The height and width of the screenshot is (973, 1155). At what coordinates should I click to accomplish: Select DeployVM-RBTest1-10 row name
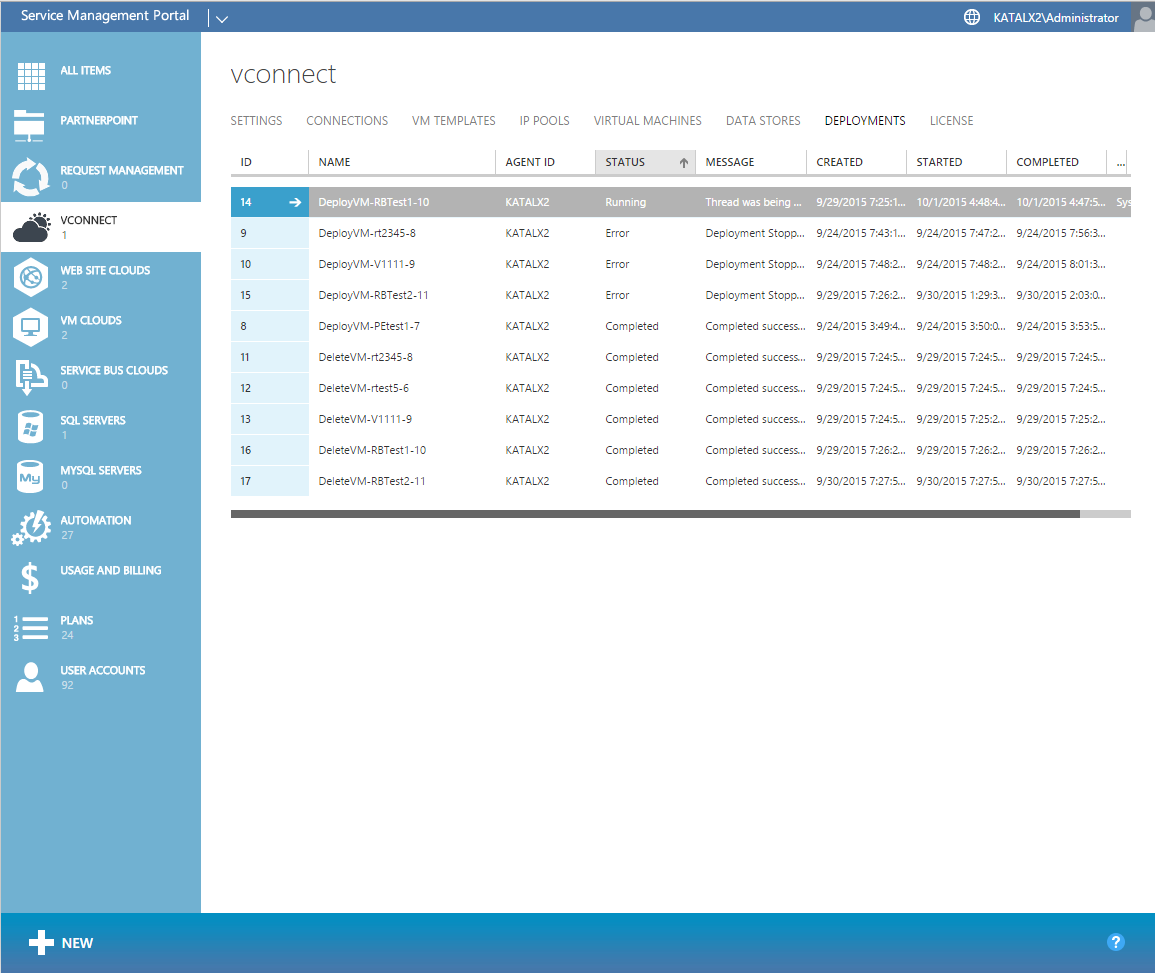[x=373, y=202]
